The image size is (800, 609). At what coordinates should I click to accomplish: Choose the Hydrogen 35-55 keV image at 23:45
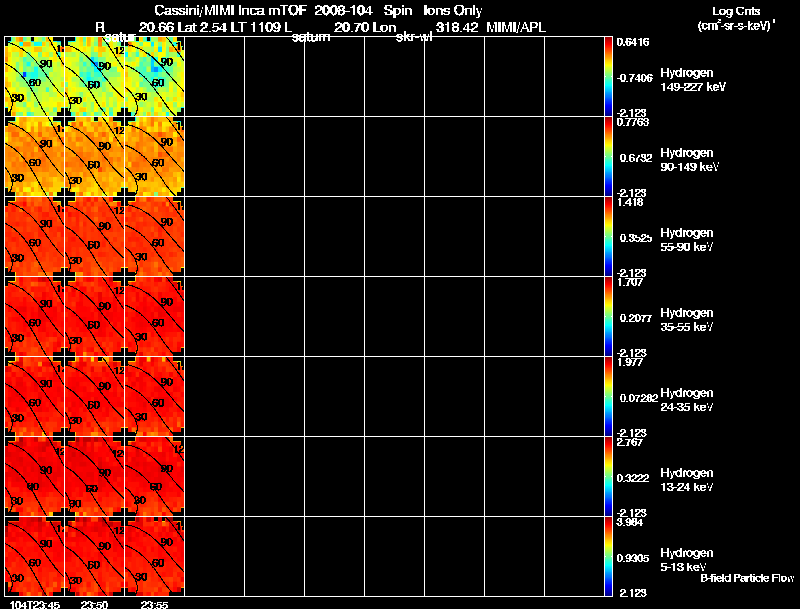click(35, 317)
